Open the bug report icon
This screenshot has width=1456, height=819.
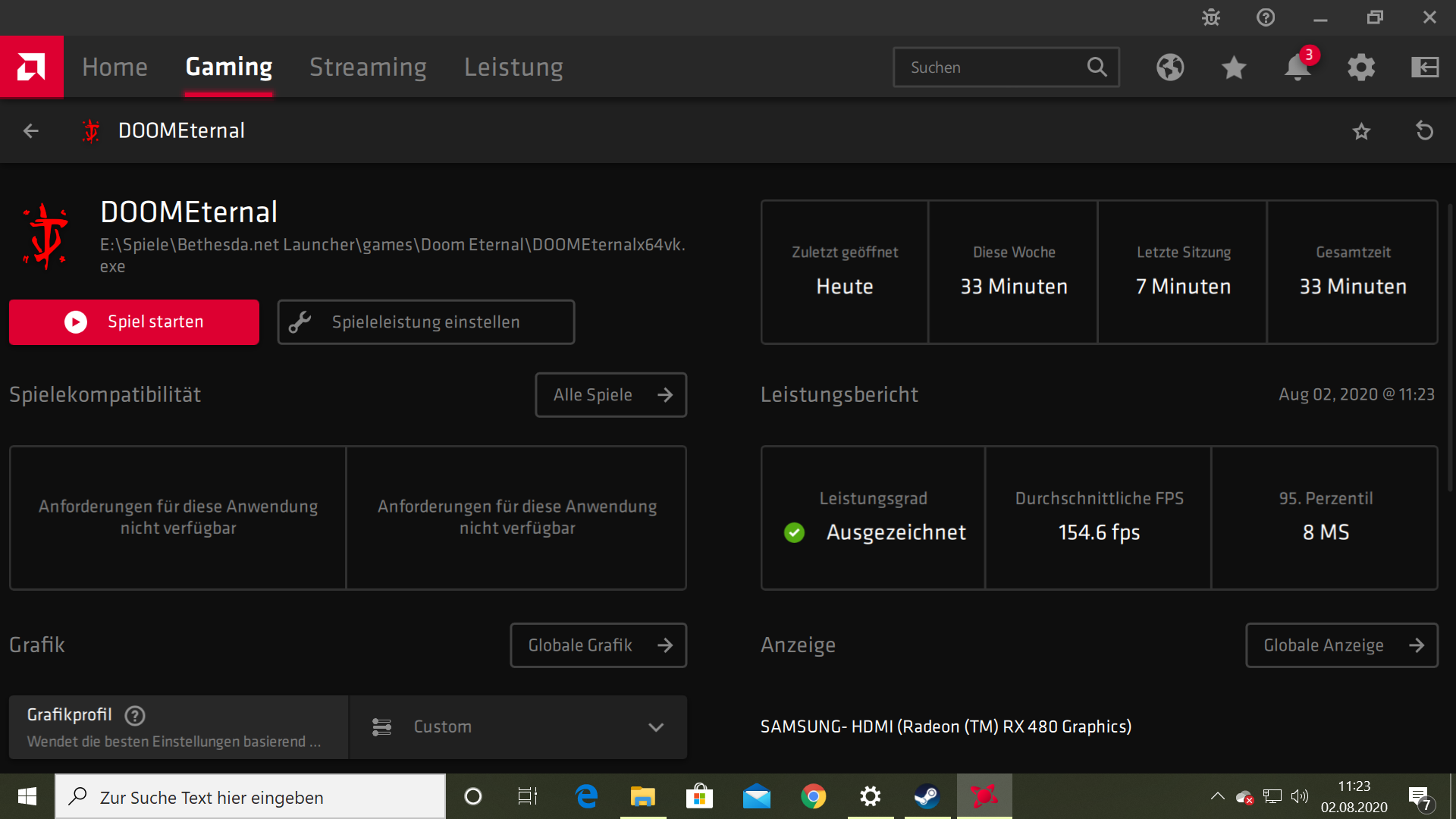click(1211, 17)
